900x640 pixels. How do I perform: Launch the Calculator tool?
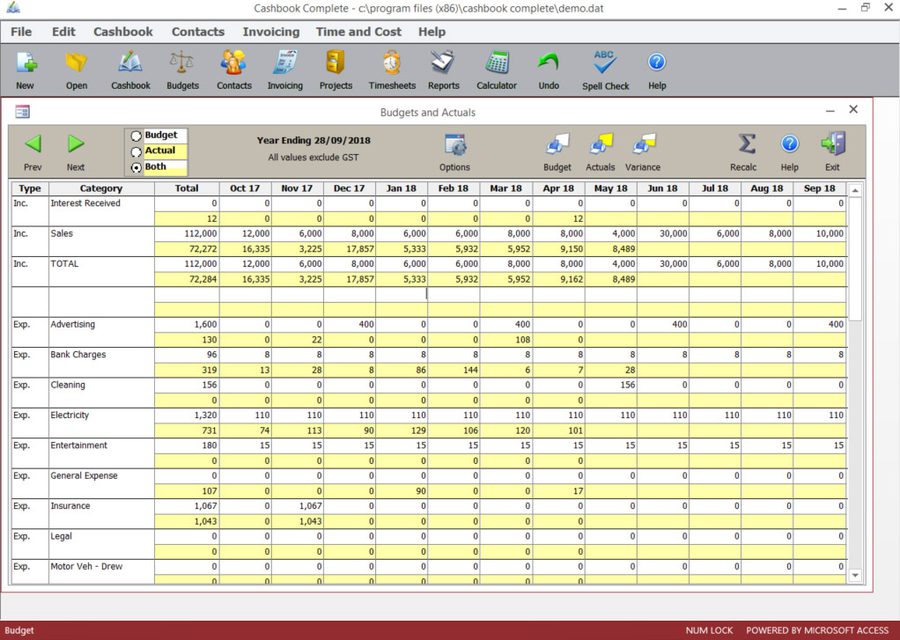(496, 63)
